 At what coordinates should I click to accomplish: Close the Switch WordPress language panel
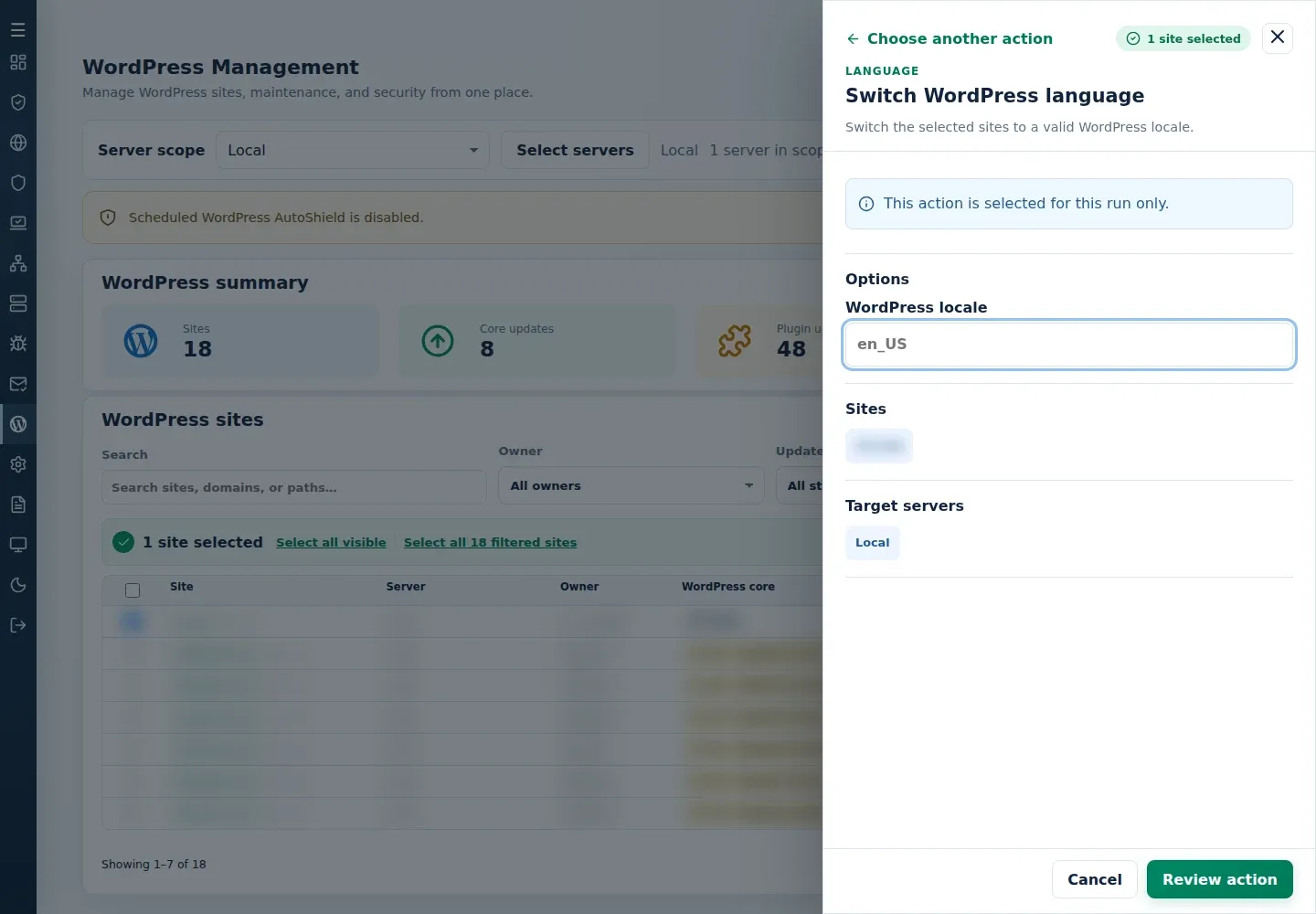click(x=1278, y=37)
